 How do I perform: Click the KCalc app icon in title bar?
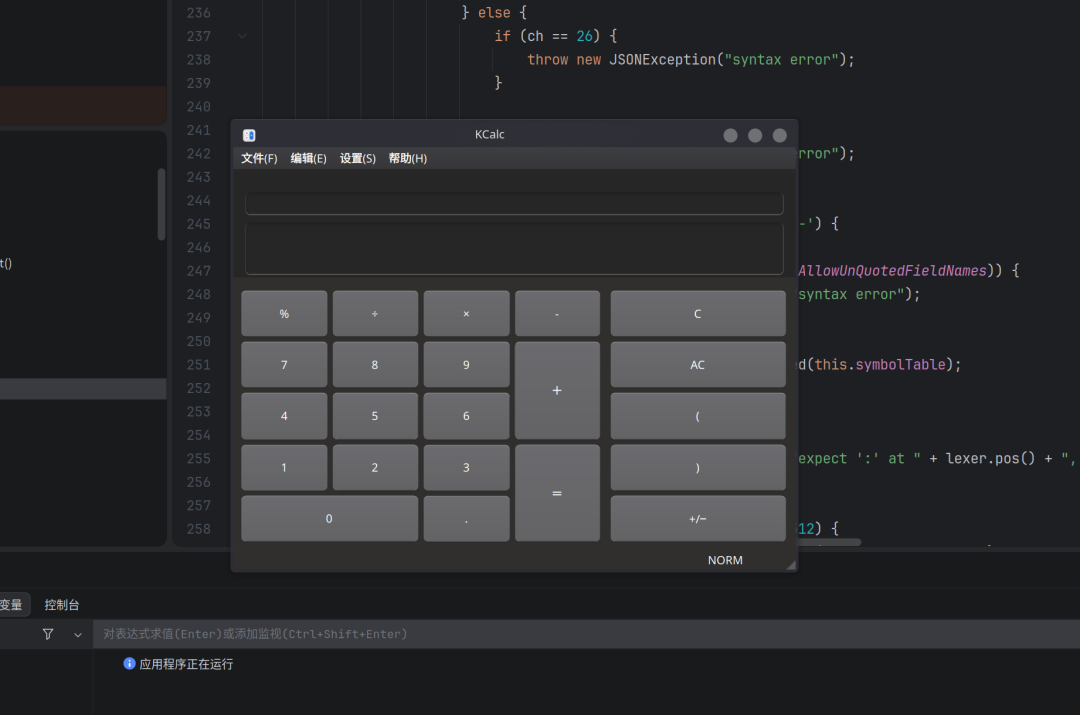249,136
